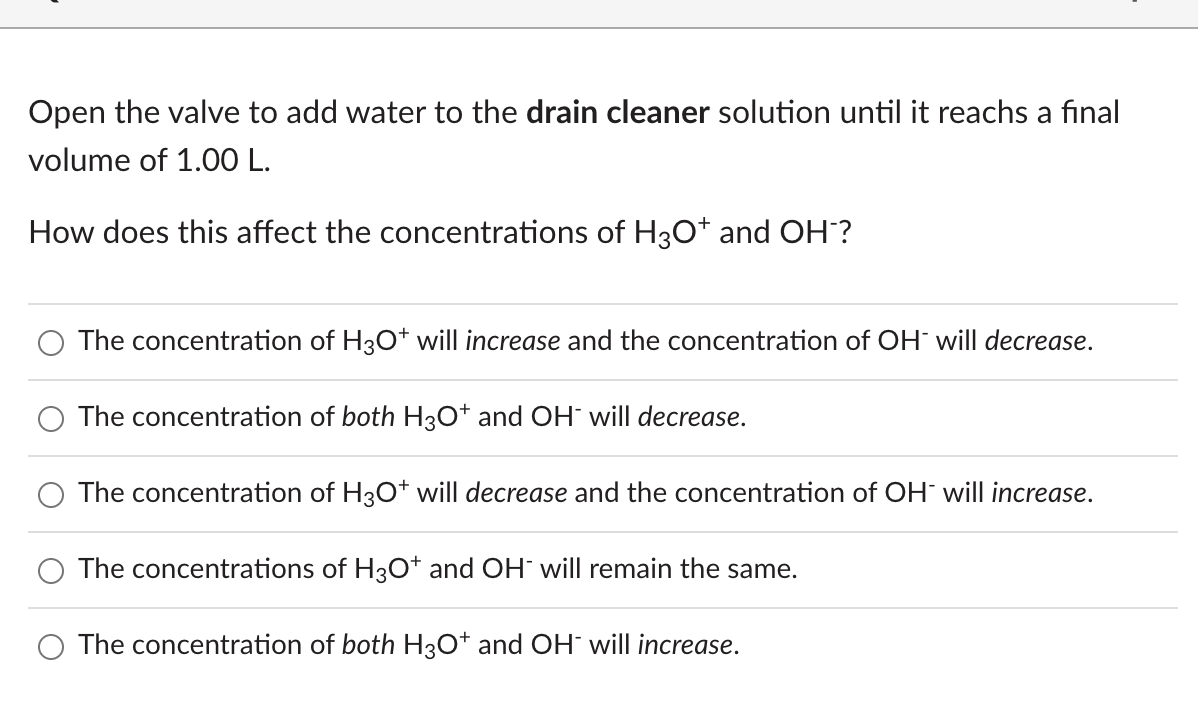Select radio for concentrations remain the same
The width and height of the screenshot is (1198, 718).
click(x=51, y=571)
